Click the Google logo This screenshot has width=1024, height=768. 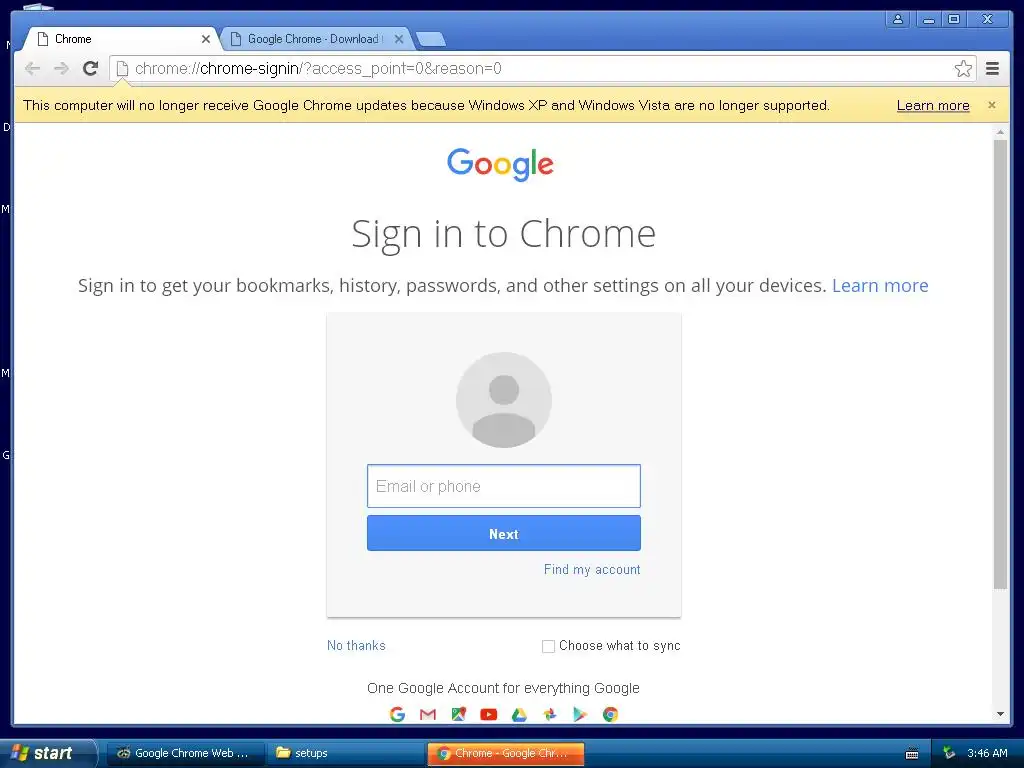[500, 164]
